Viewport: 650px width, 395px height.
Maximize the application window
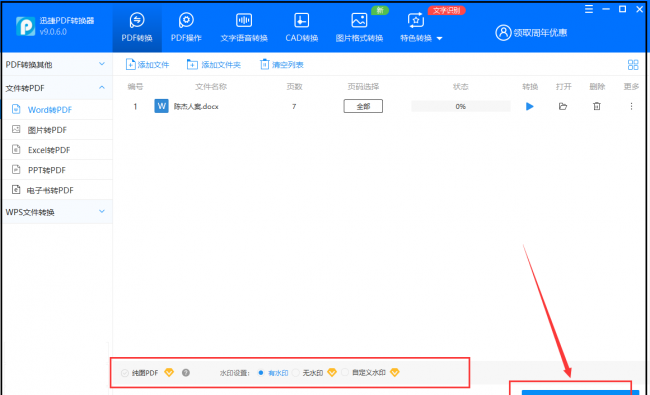(622, 9)
